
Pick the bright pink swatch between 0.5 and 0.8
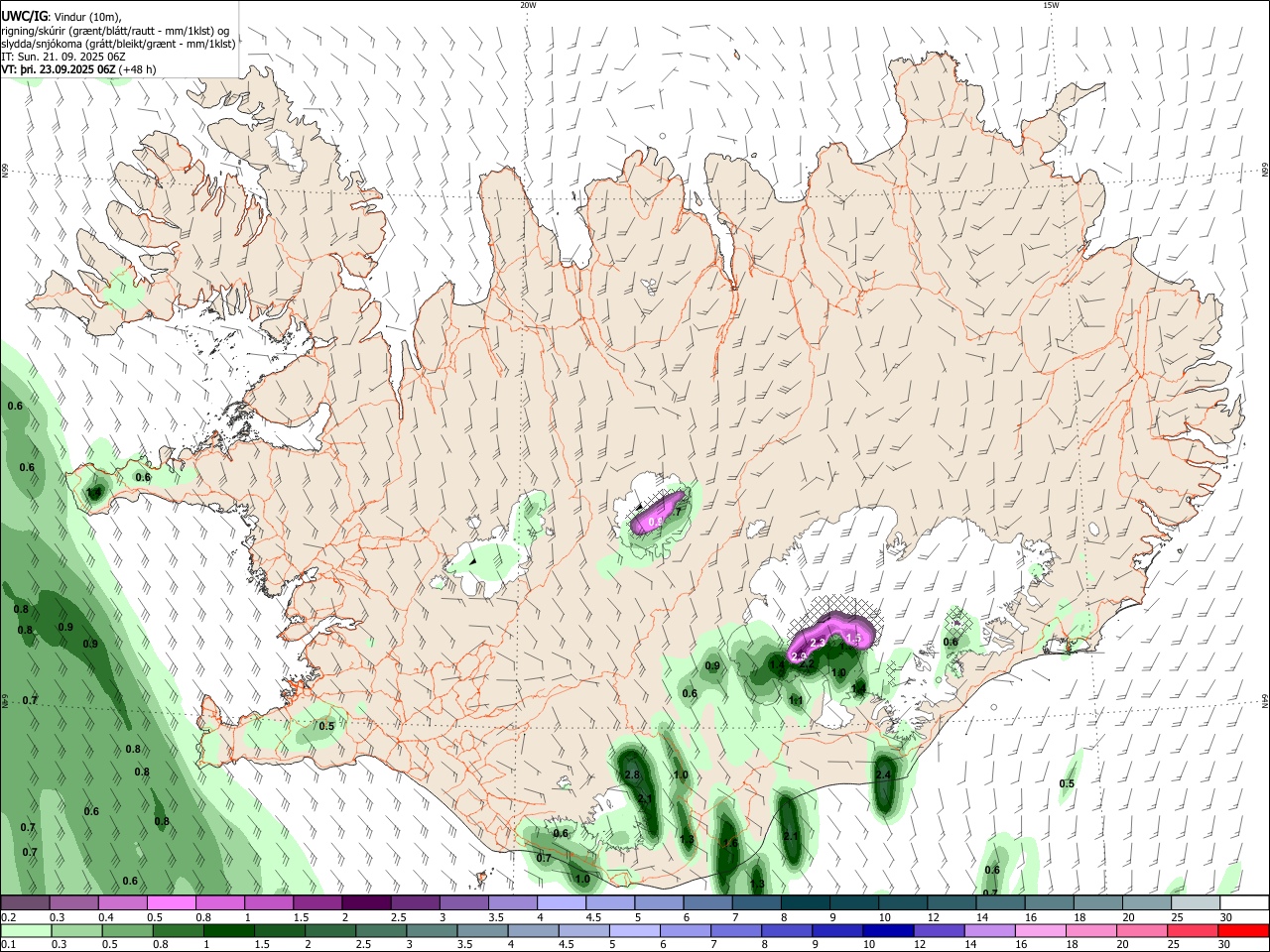click(x=171, y=902)
